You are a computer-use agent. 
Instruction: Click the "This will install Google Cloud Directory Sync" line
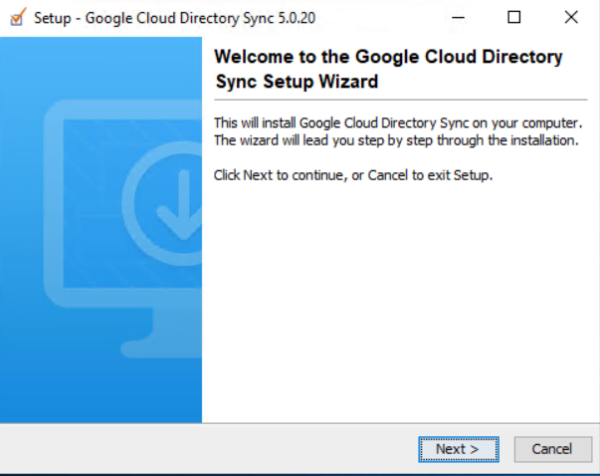click(398, 123)
